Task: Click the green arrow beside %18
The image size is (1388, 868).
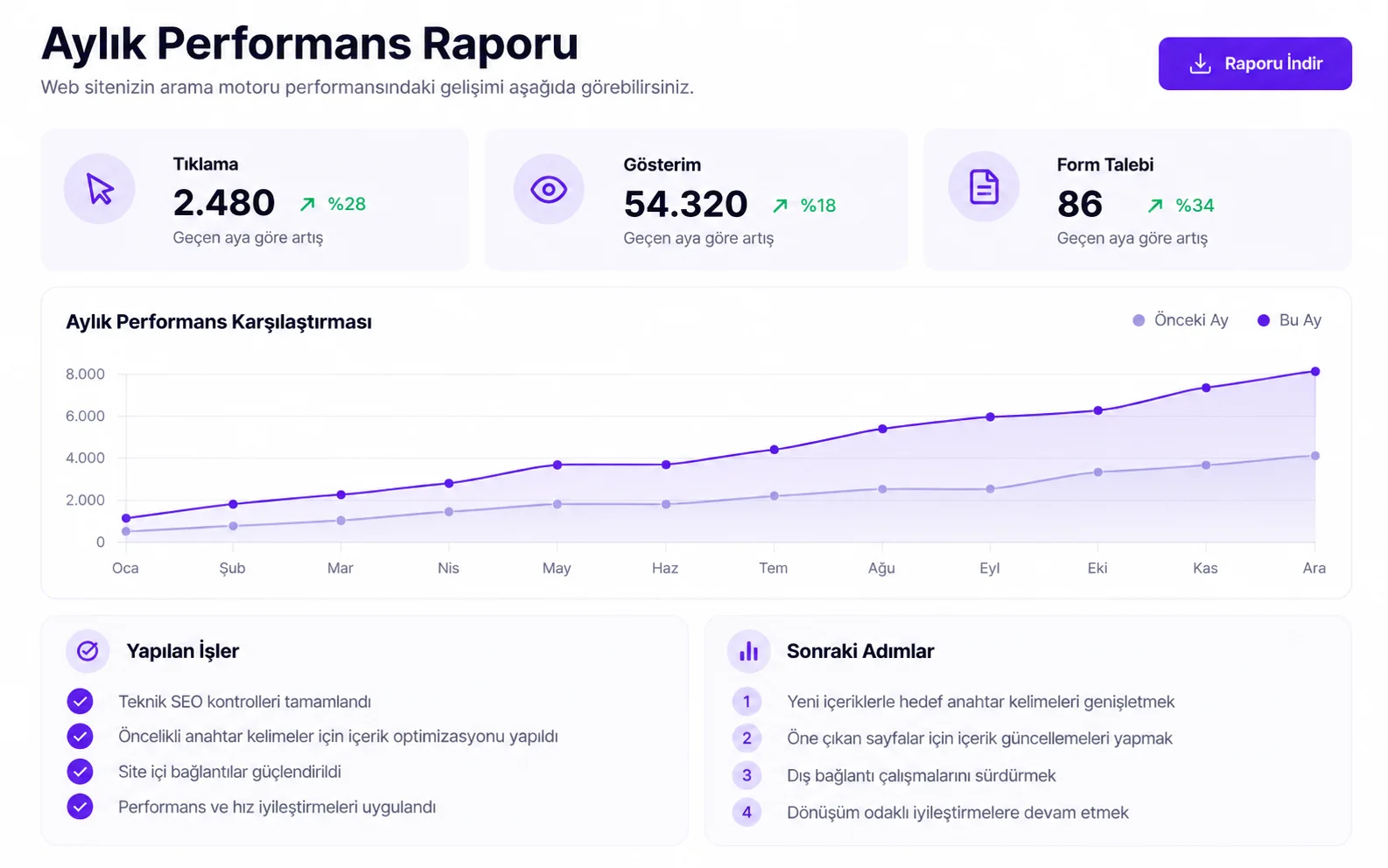Action: coord(780,206)
